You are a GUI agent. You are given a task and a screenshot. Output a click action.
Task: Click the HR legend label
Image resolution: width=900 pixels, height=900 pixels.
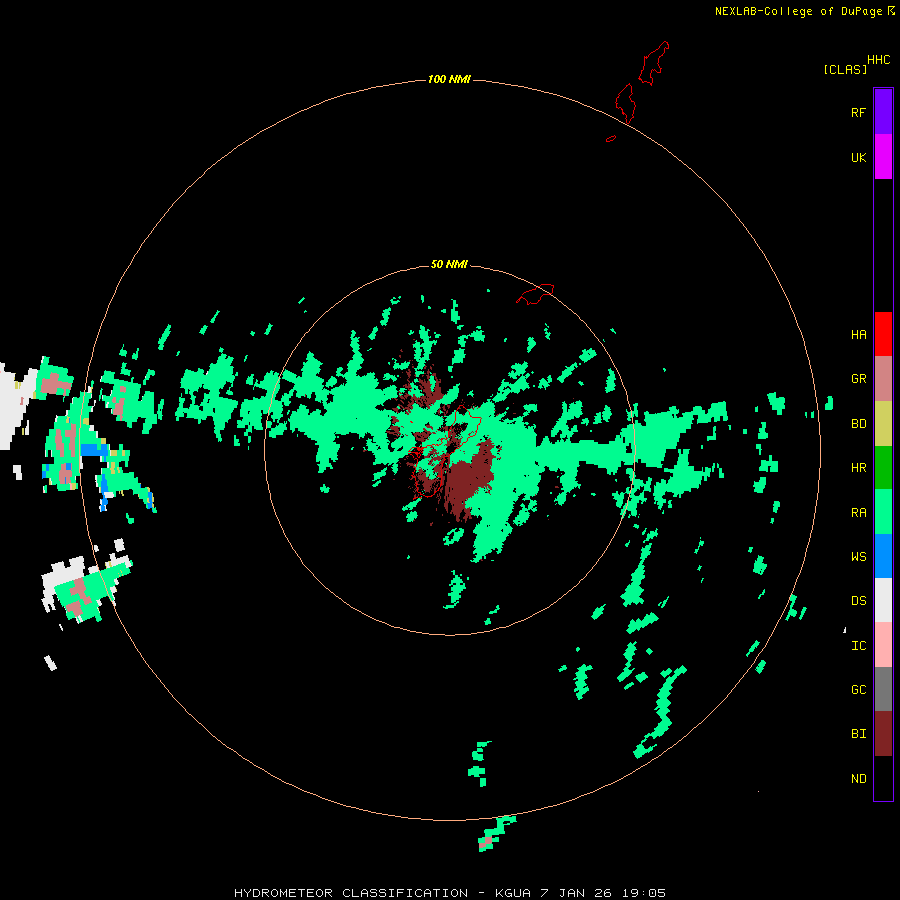pyautogui.click(x=858, y=467)
